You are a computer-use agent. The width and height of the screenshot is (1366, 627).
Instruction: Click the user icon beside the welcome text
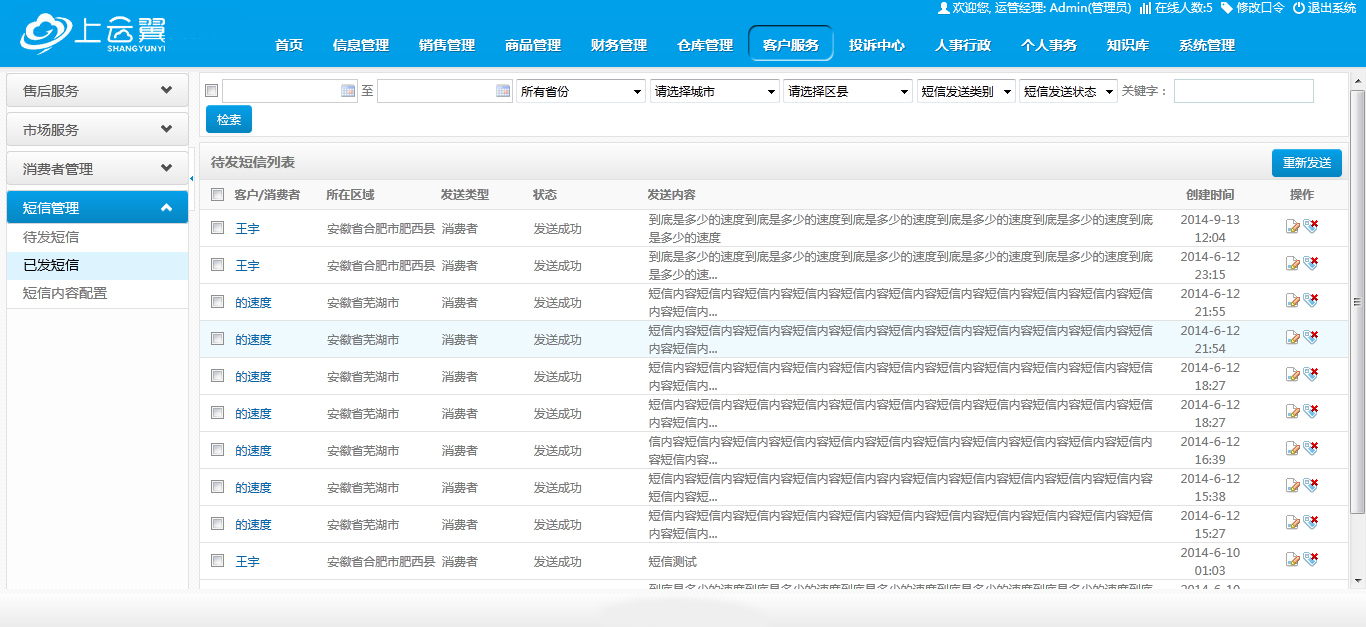click(x=943, y=8)
